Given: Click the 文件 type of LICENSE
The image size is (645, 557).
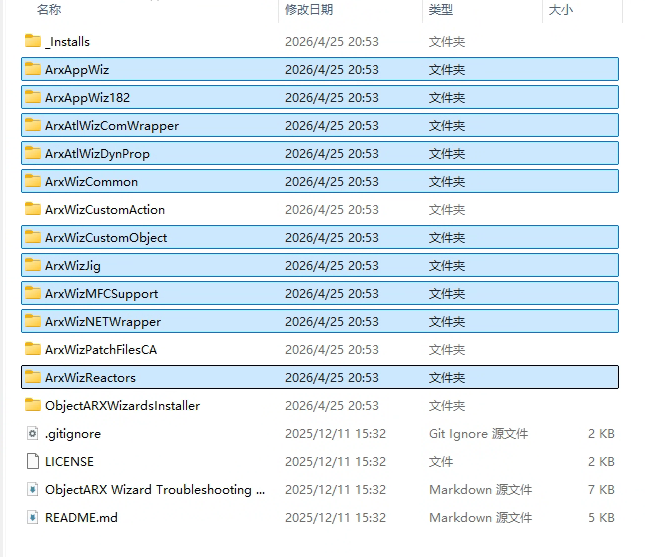Looking at the screenshot, I should point(441,461).
